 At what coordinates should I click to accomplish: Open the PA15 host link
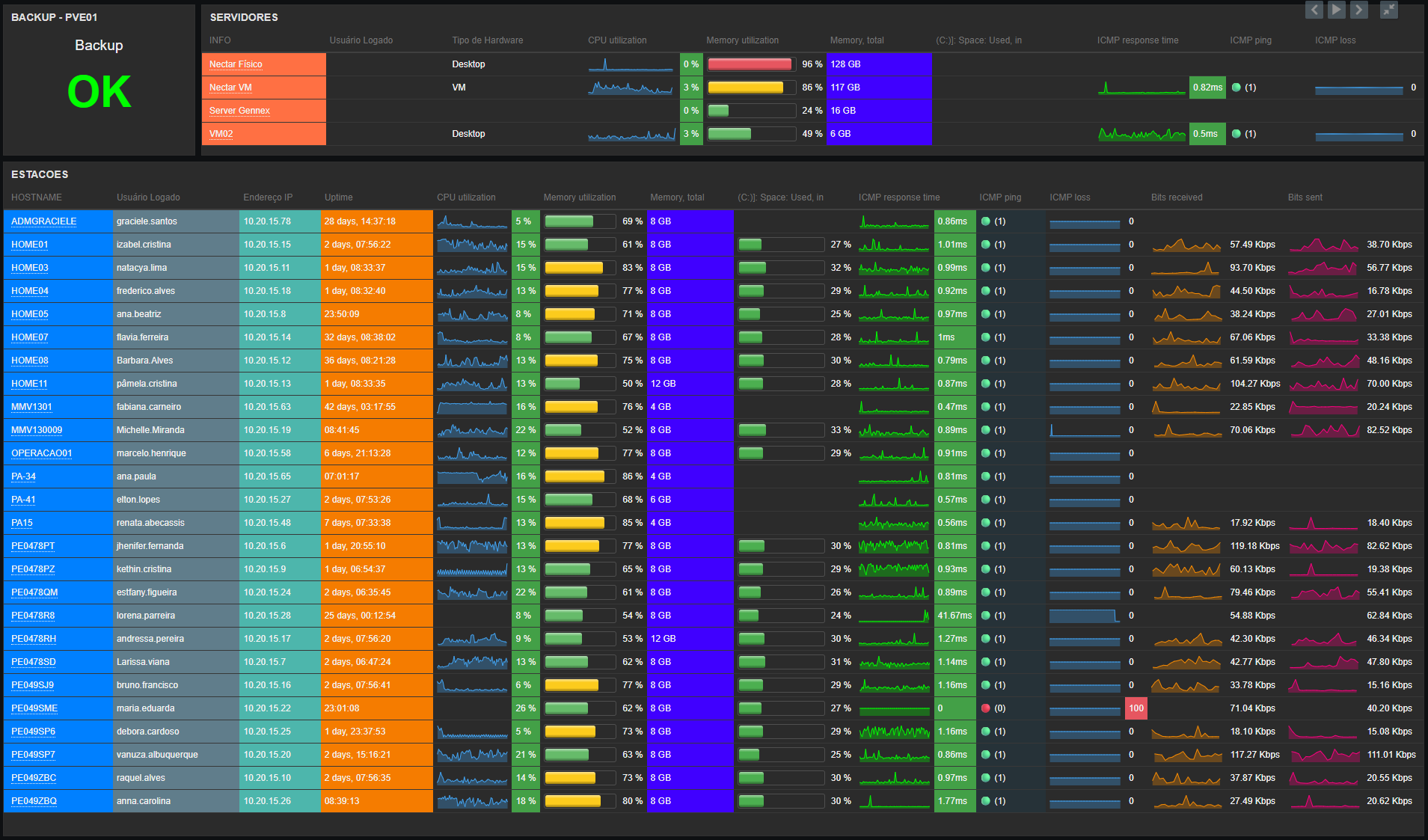pos(22,523)
